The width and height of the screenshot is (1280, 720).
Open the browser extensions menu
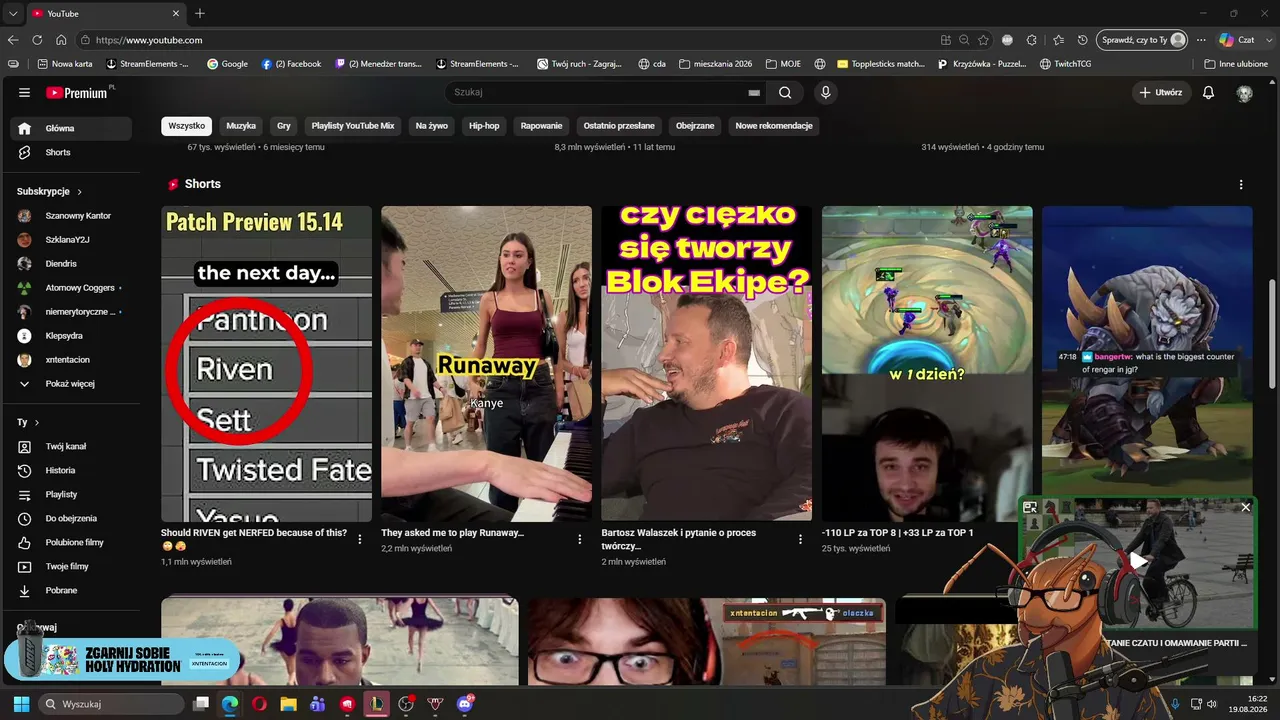[1032, 40]
